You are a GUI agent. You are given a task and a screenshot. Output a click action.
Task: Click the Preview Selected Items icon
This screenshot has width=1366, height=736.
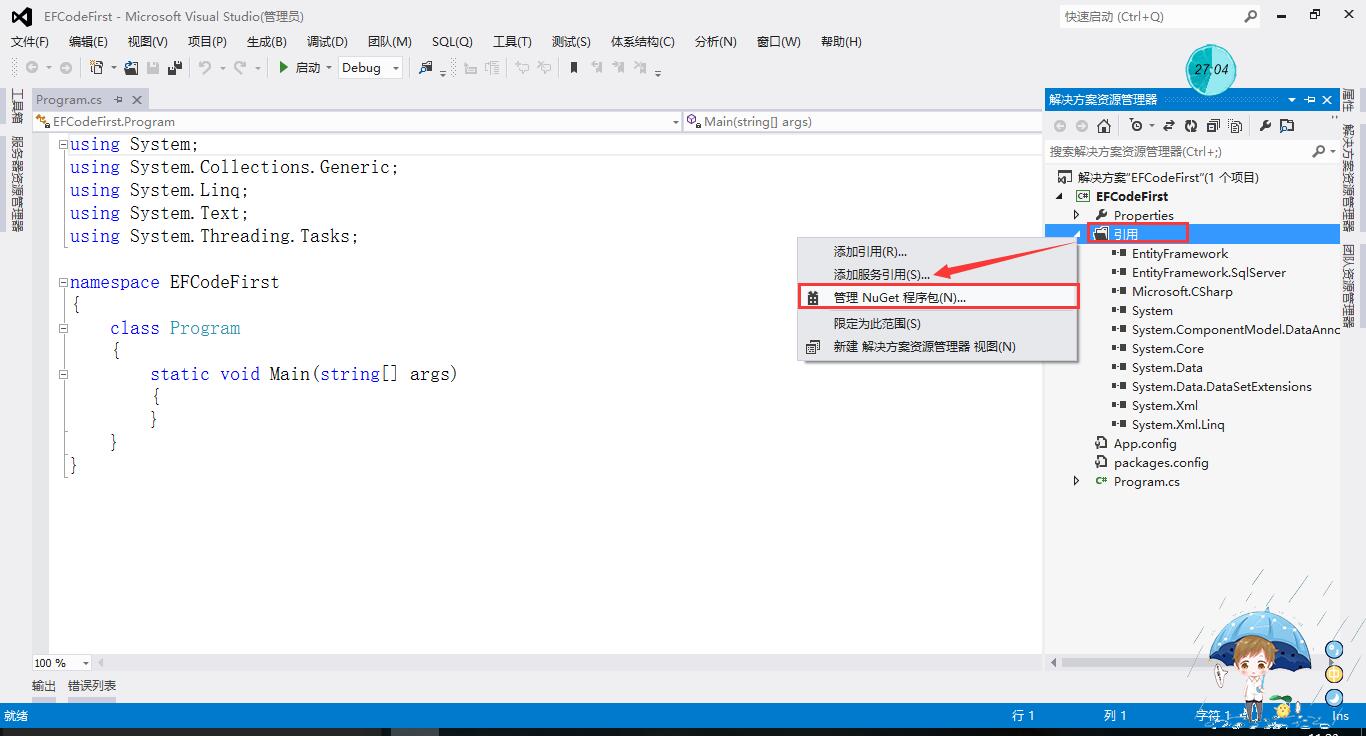tap(1287, 126)
